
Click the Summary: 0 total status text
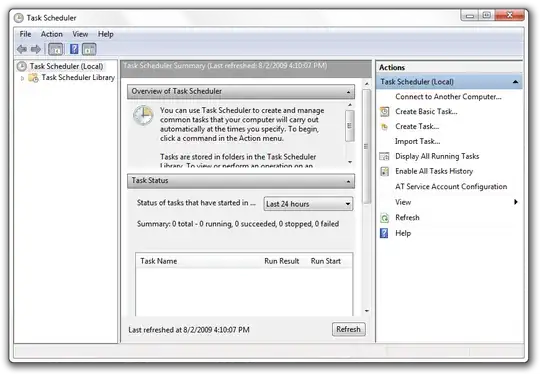[238, 224]
